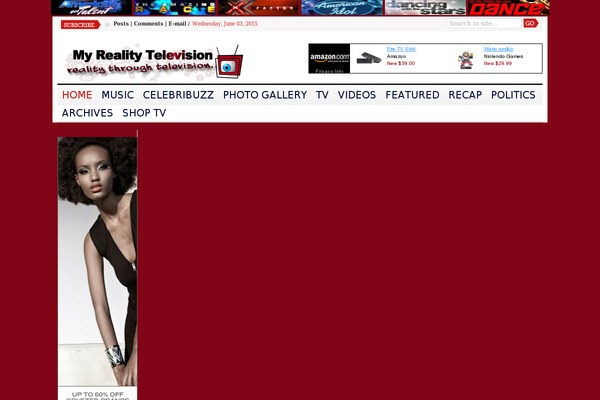Image resolution: width=600 pixels, height=400 pixels.
Task: Click the My Reality Television logo
Action: [154, 62]
